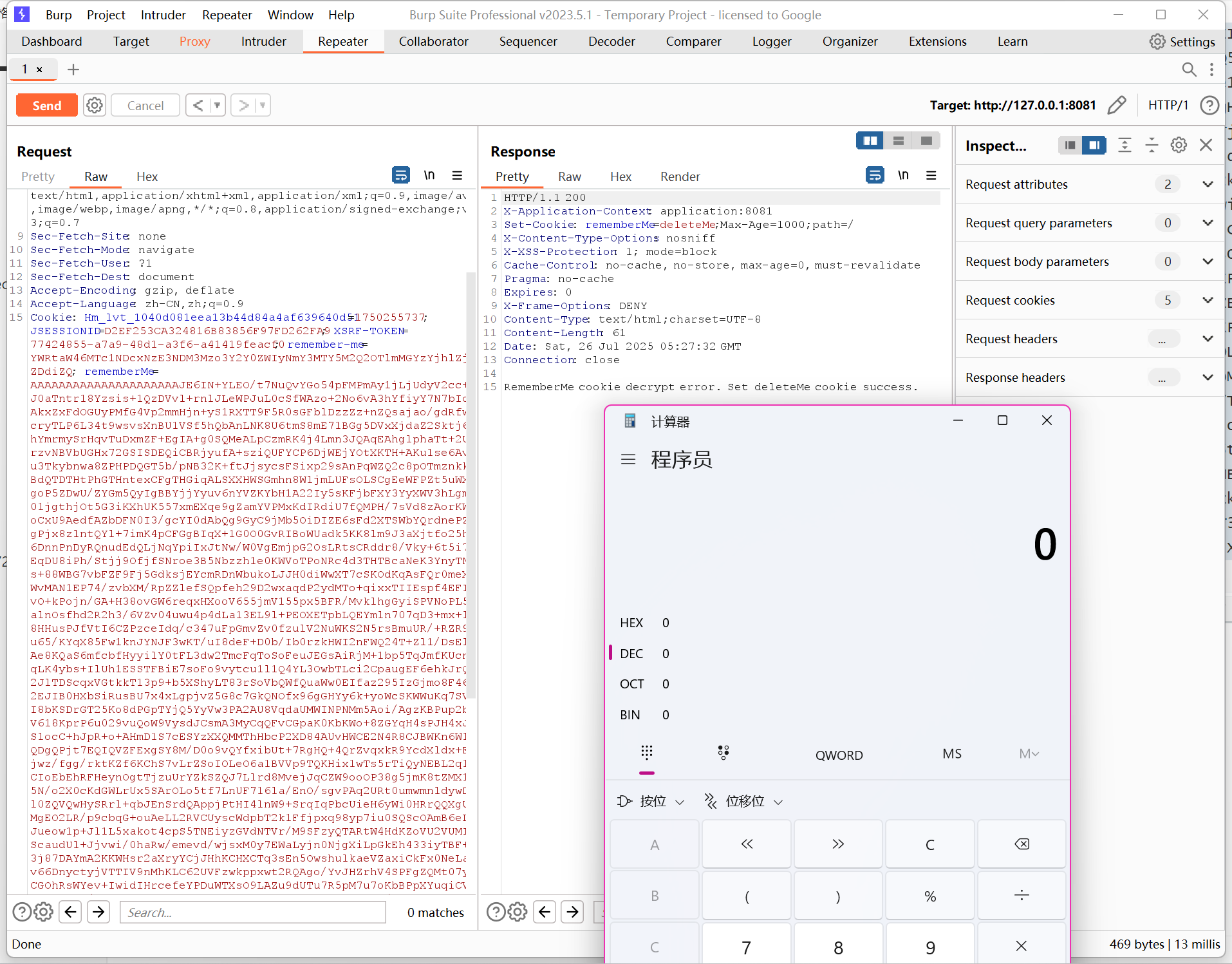Image resolution: width=1232 pixels, height=964 pixels.
Task: Switch to tabbed layout view
Action: (x=926, y=140)
